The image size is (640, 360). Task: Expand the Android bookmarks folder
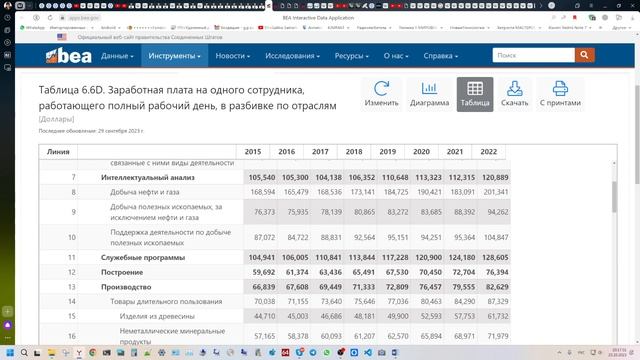coord(110,27)
